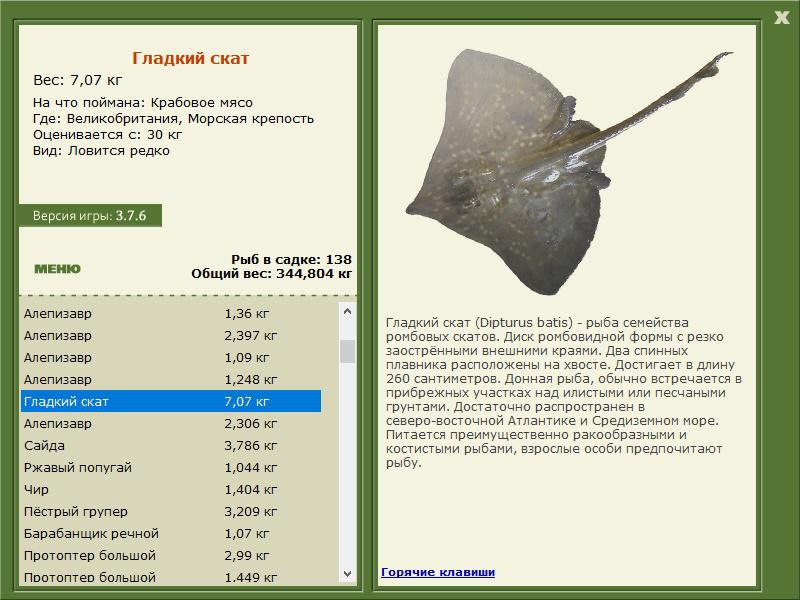Click the fish list scrollbar thumb

click(x=348, y=350)
